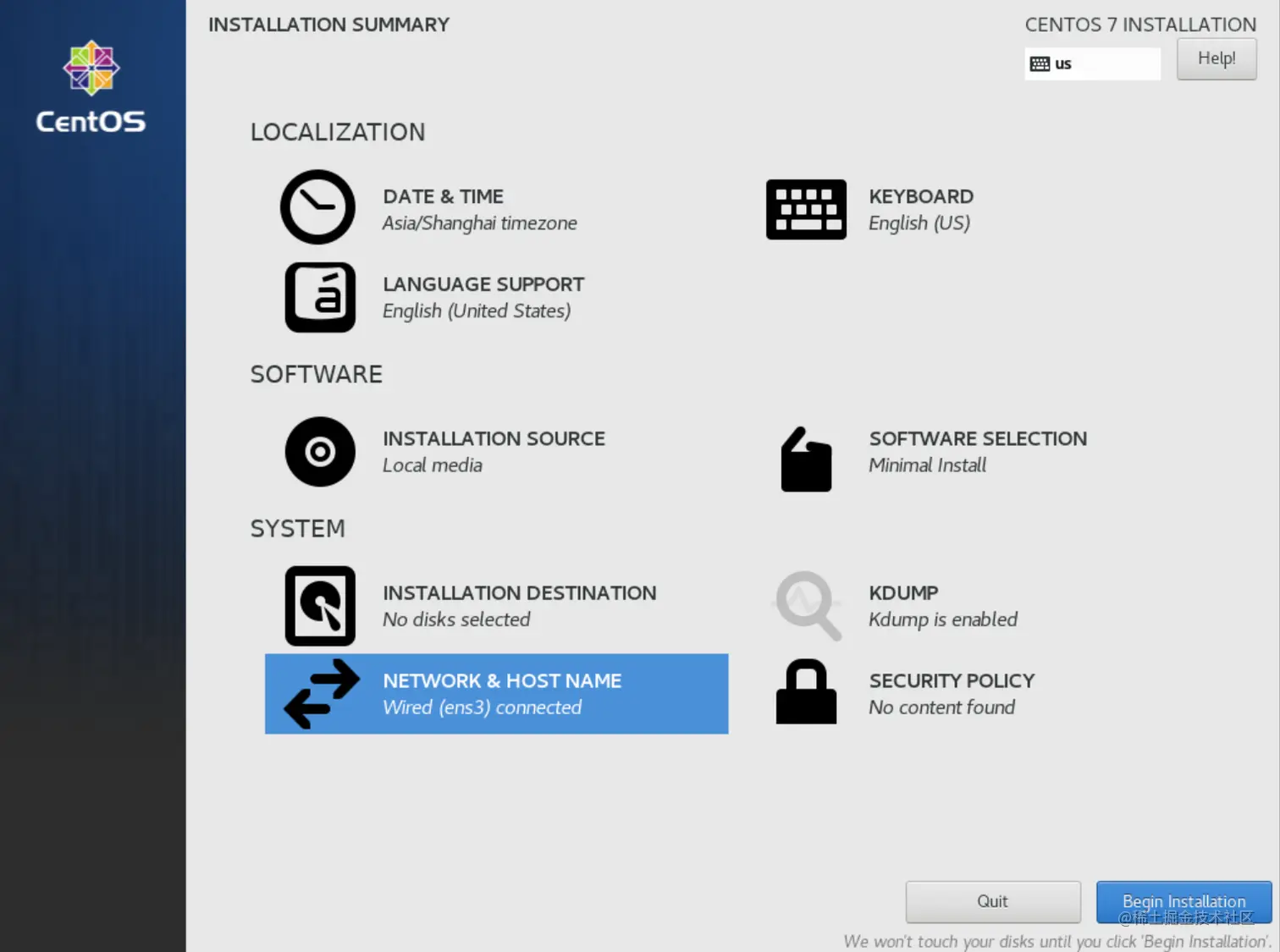This screenshot has width=1280, height=952.
Task: Click the CentOS logo in sidebar
Action: point(91,87)
